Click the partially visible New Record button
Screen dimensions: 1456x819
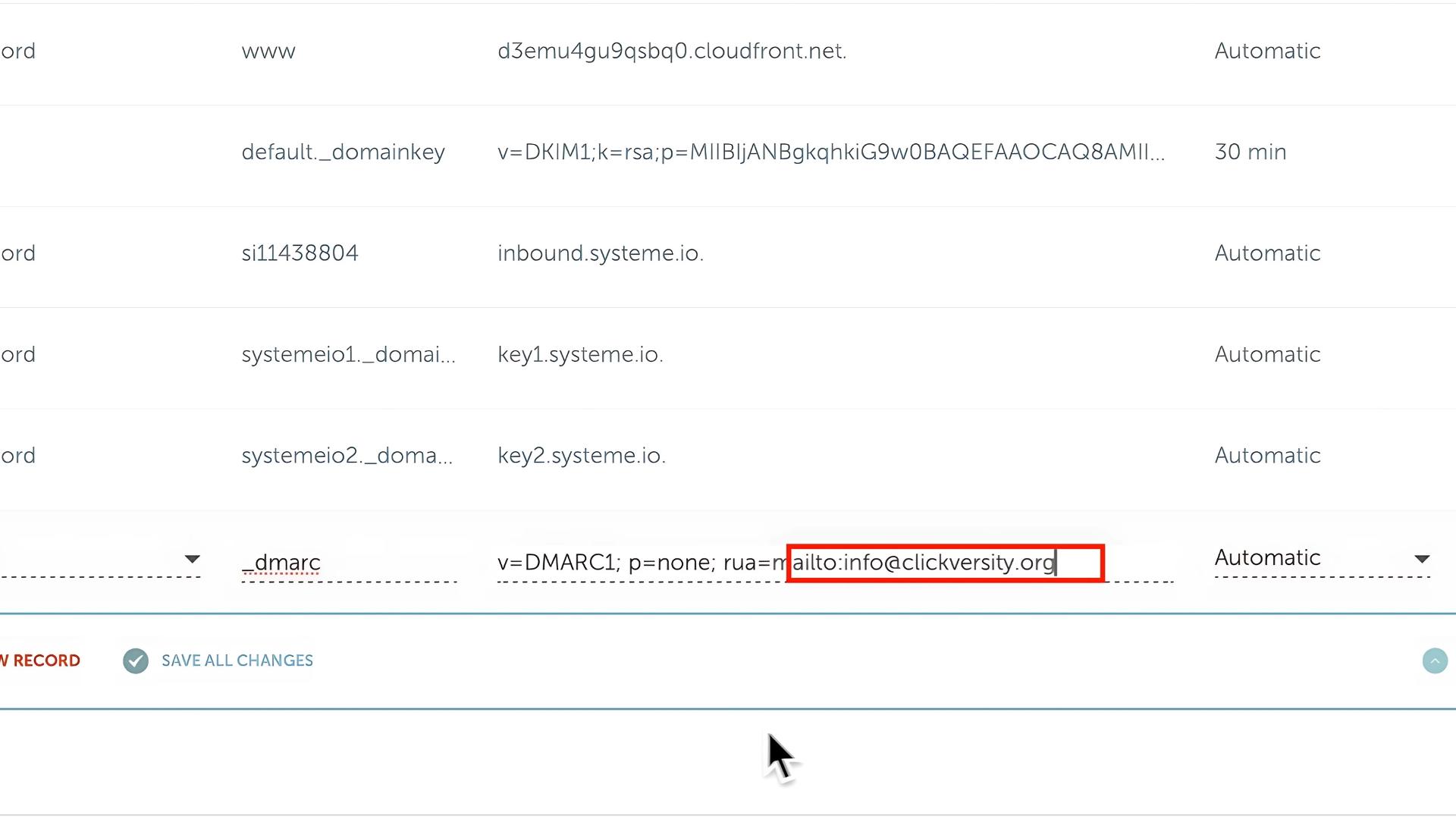[39, 661]
